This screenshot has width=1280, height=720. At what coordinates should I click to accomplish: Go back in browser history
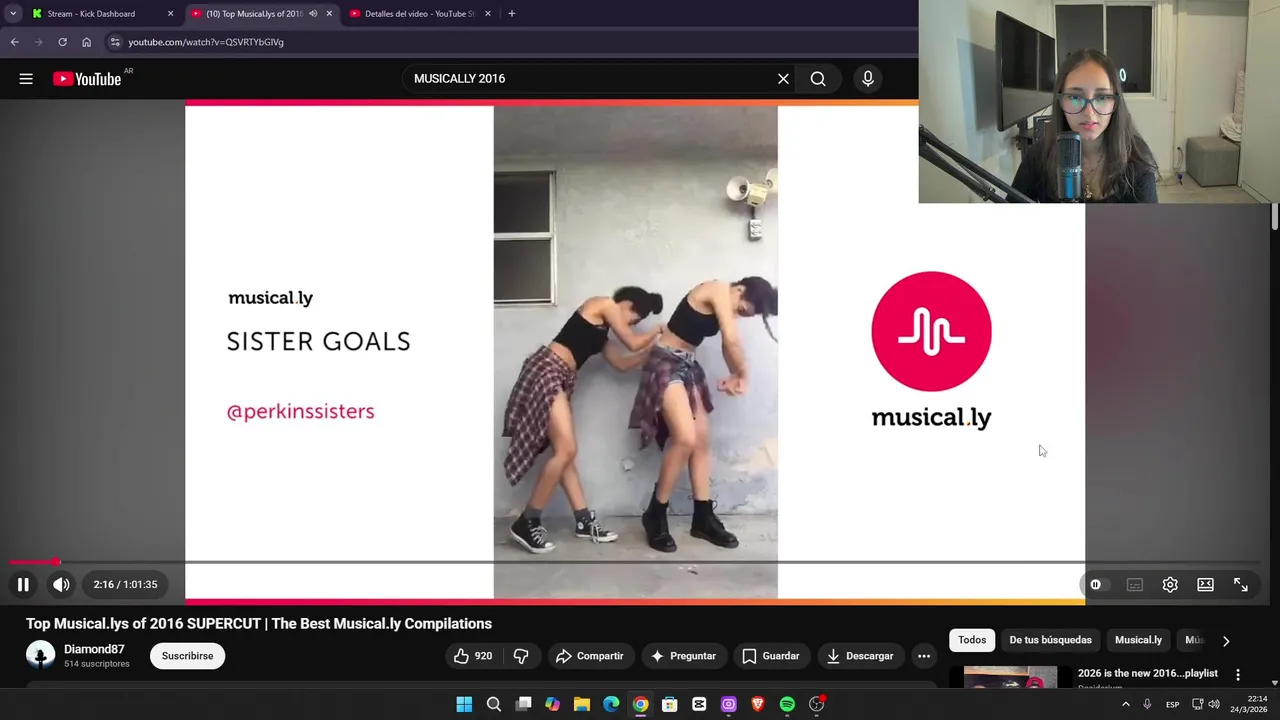15,42
